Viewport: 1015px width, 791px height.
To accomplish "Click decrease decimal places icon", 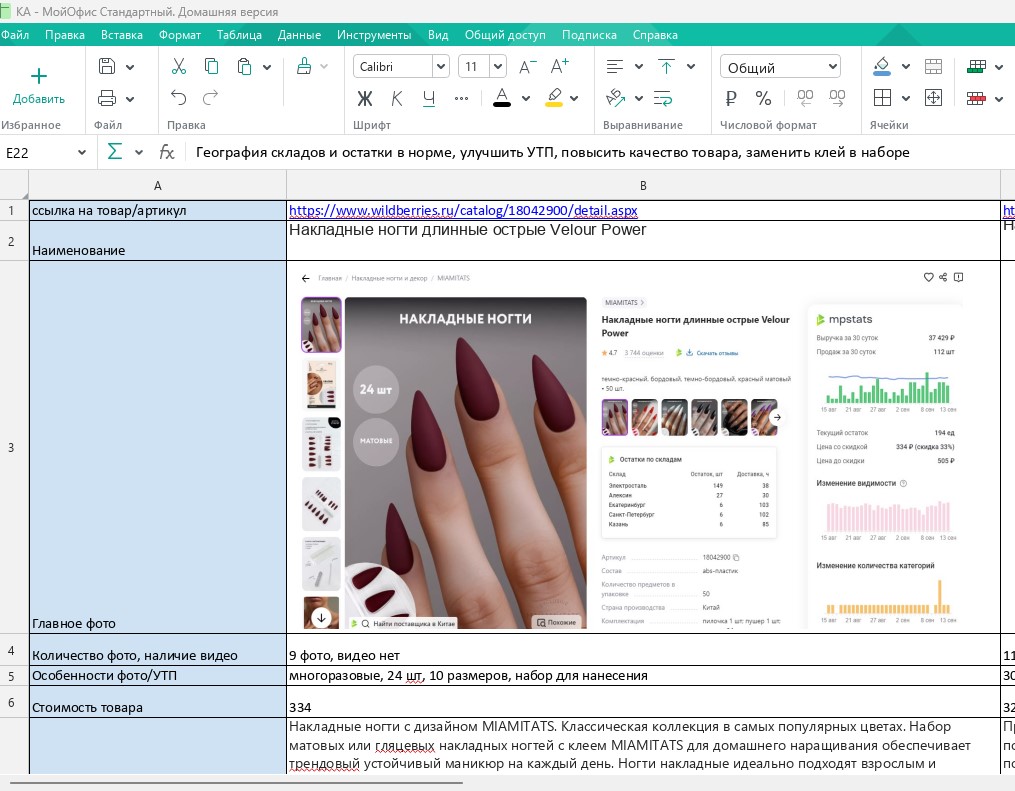I will (805, 98).
